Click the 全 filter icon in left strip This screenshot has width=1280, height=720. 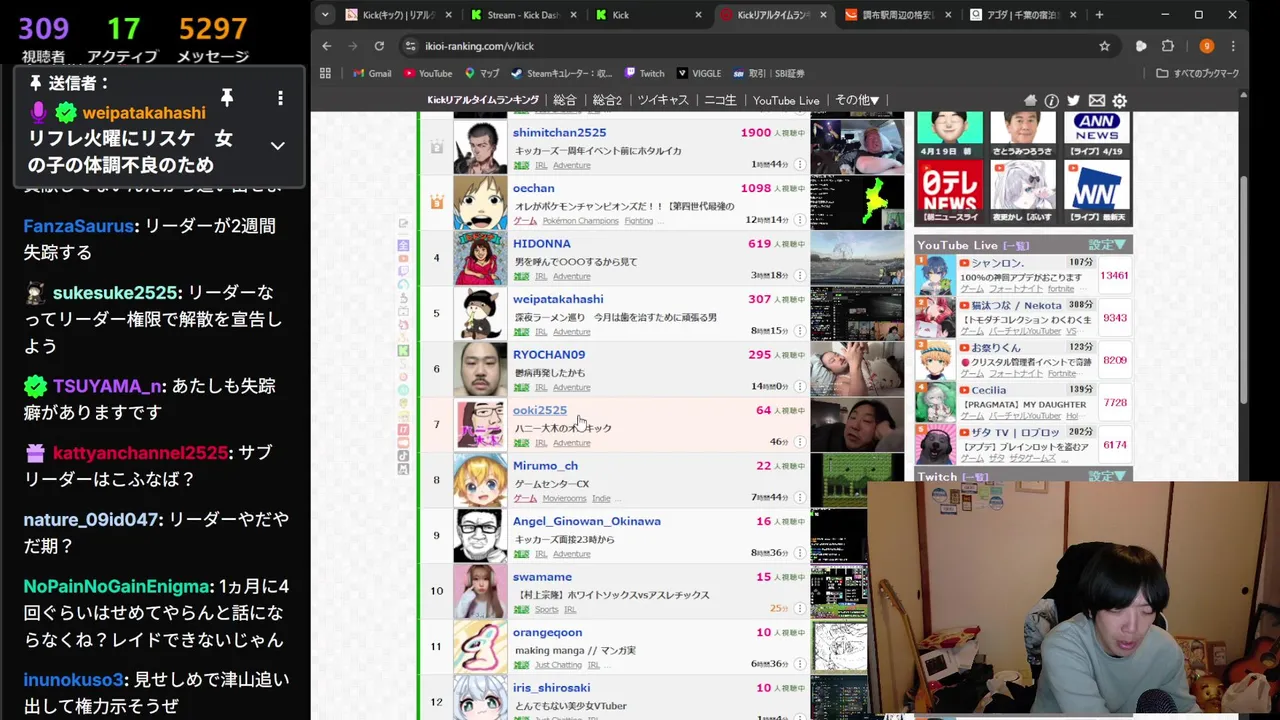click(403, 245)
